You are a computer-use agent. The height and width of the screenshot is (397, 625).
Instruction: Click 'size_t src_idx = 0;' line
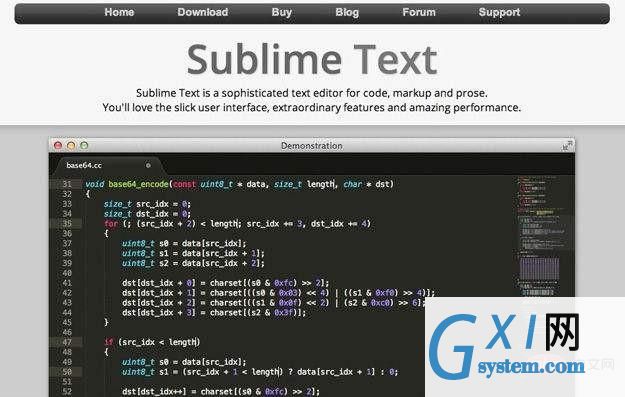pos(147,204)
